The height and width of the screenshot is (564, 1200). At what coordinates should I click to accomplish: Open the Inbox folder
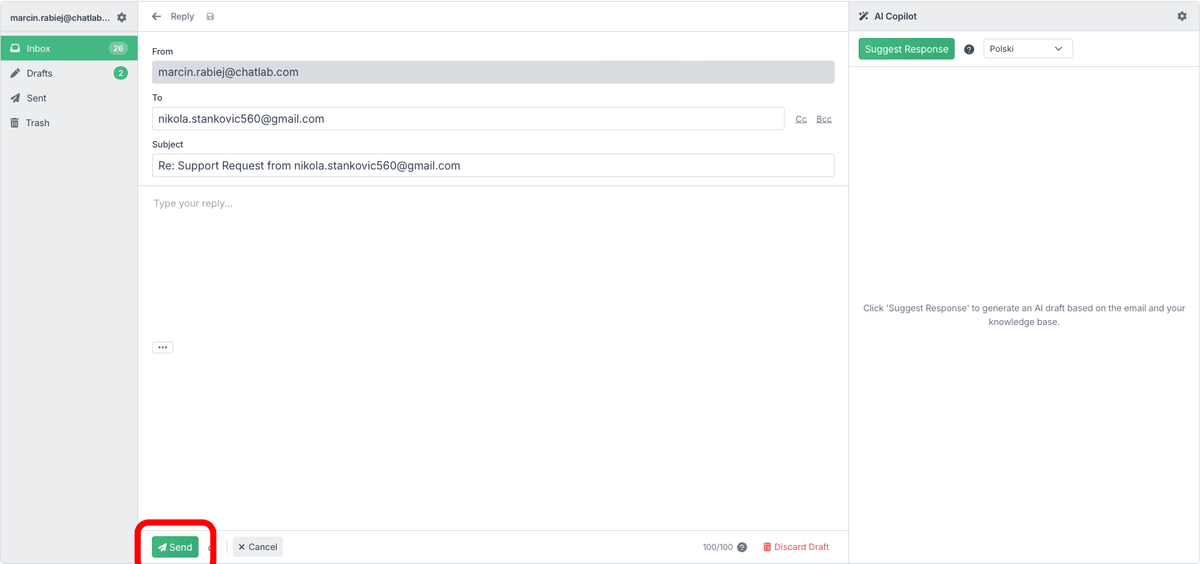click(69, 48)
